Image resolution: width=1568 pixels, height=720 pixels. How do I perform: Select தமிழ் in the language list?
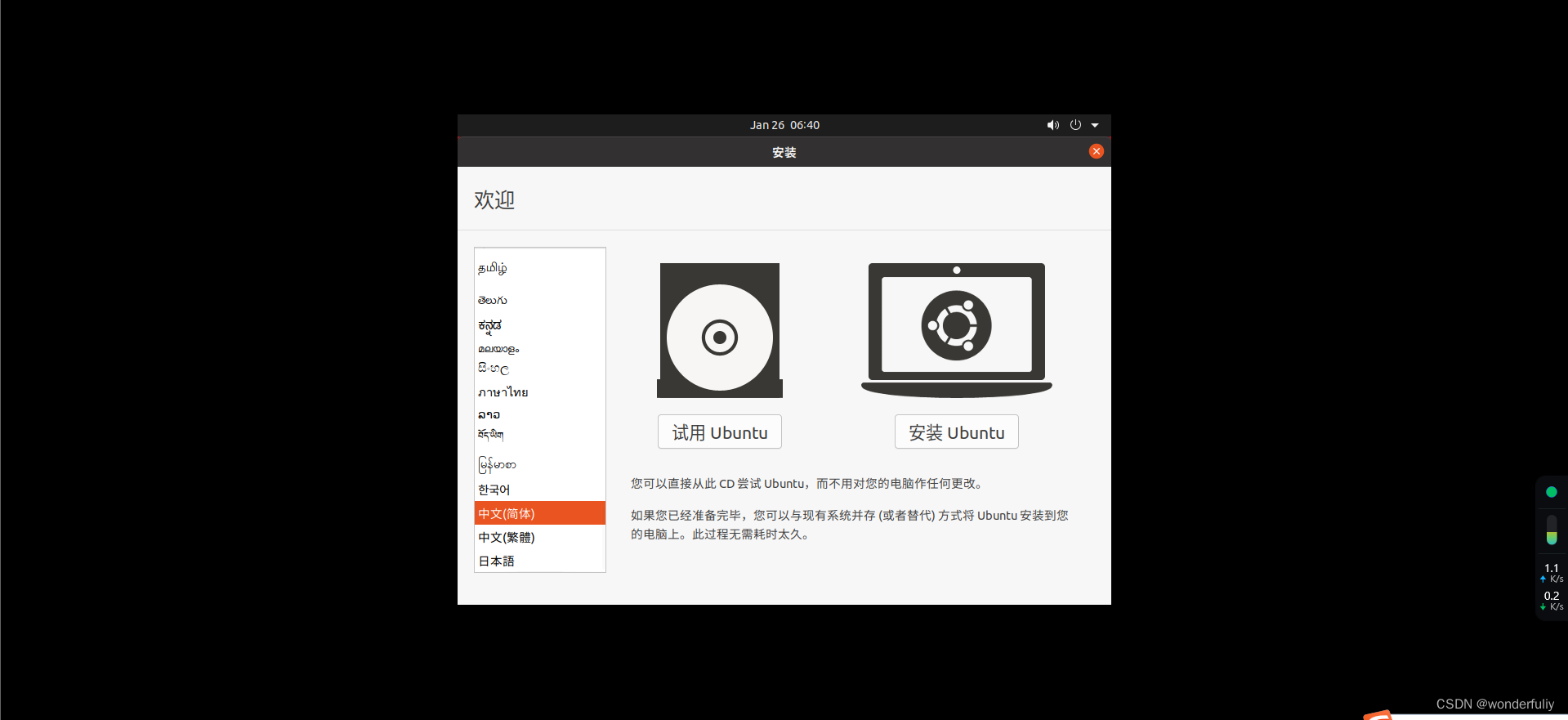pos(540,268)
